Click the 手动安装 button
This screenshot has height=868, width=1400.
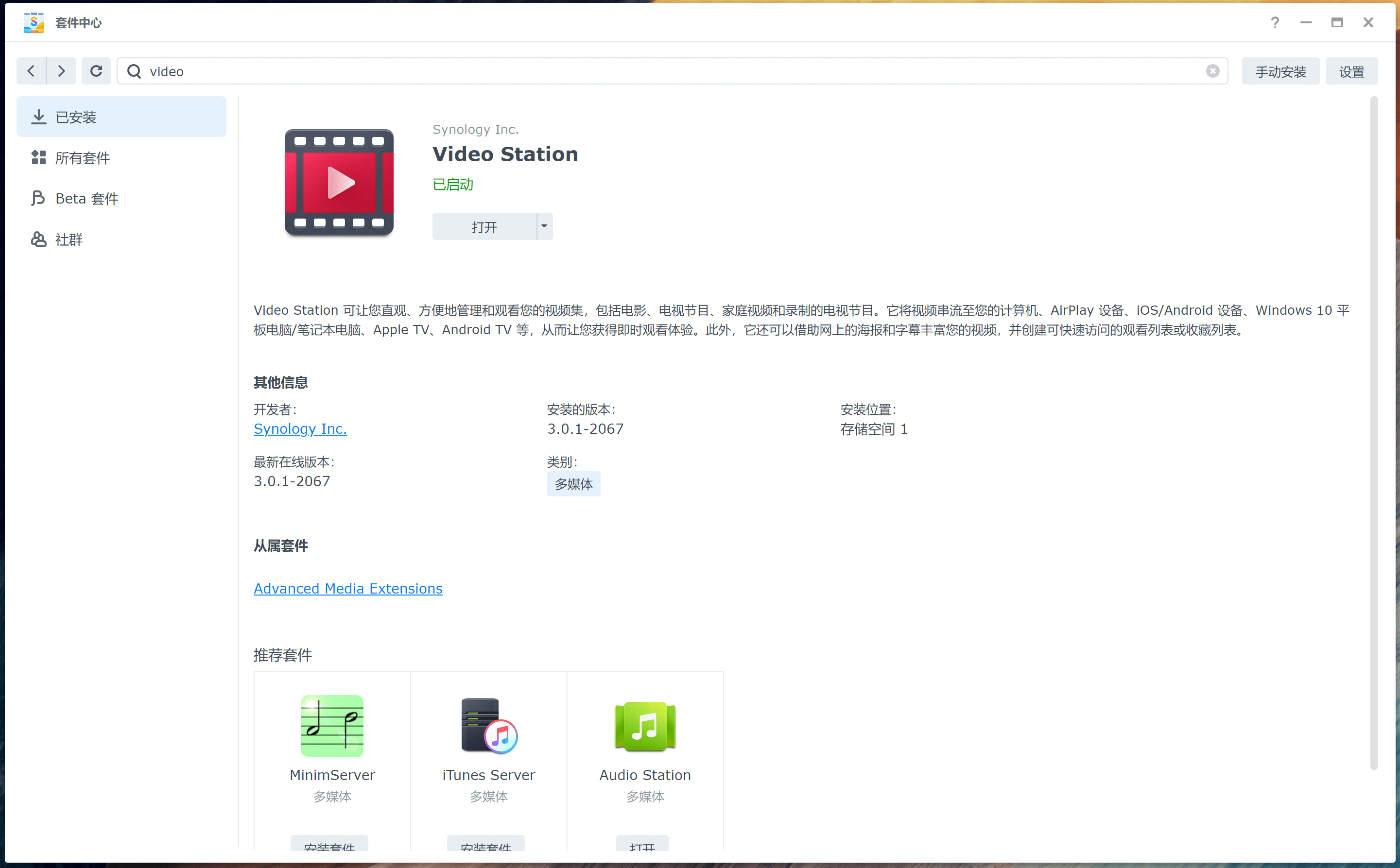tap(1280, 71)
